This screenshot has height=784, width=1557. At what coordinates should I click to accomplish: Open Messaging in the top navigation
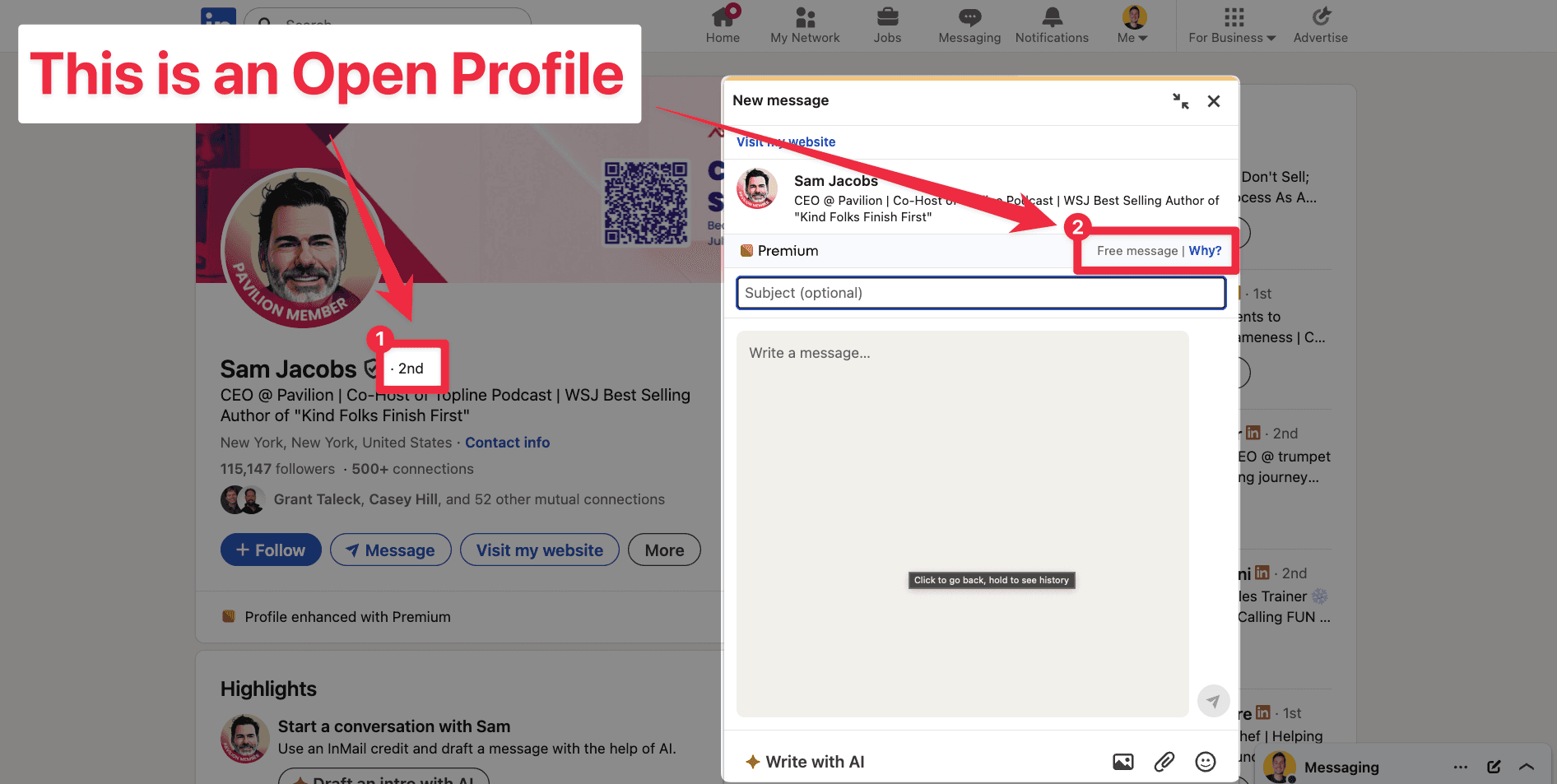pos(969,25)
